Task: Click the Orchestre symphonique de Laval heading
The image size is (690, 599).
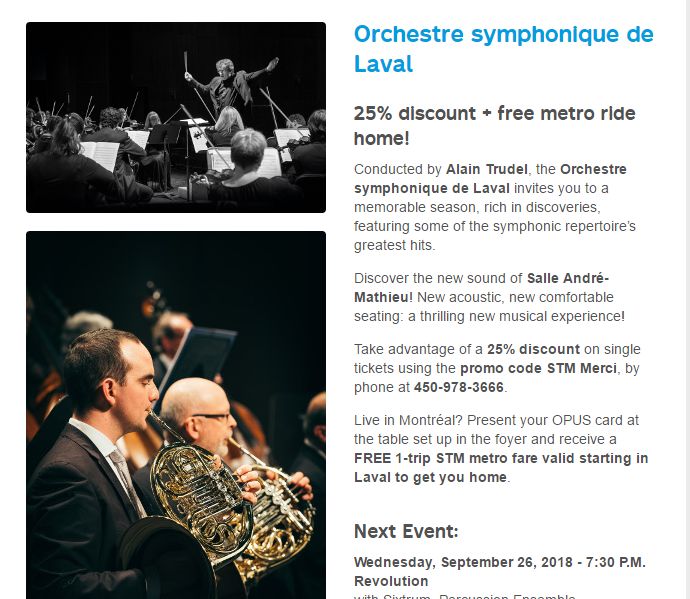Action: [504, 49]
